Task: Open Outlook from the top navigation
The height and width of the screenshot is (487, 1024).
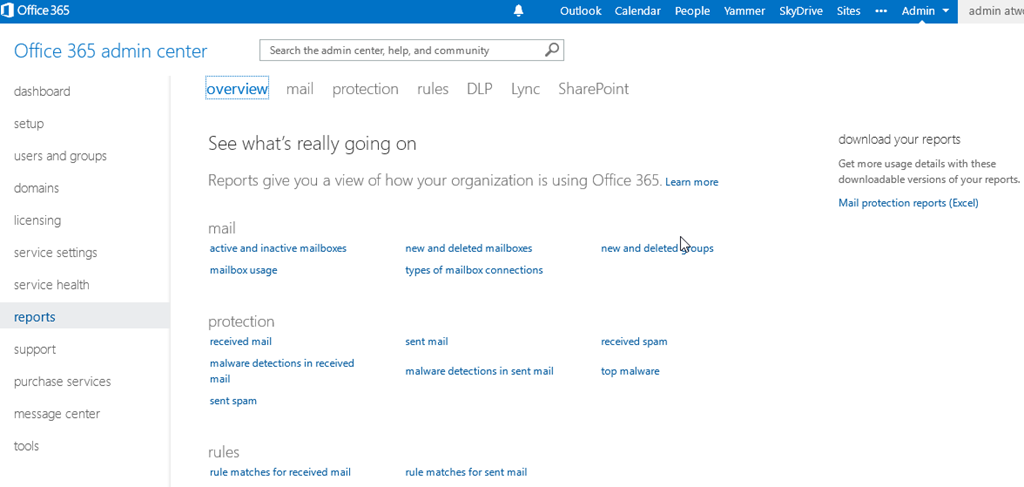Action: (x=580, y=11)
